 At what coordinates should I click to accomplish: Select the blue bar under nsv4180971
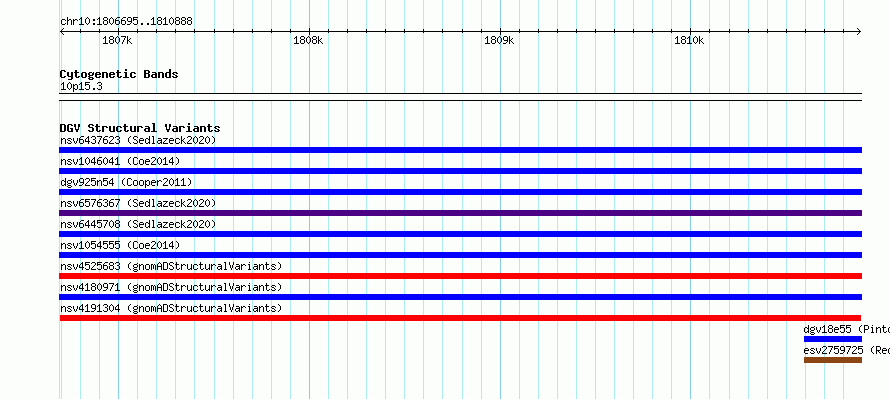[460, 297]
